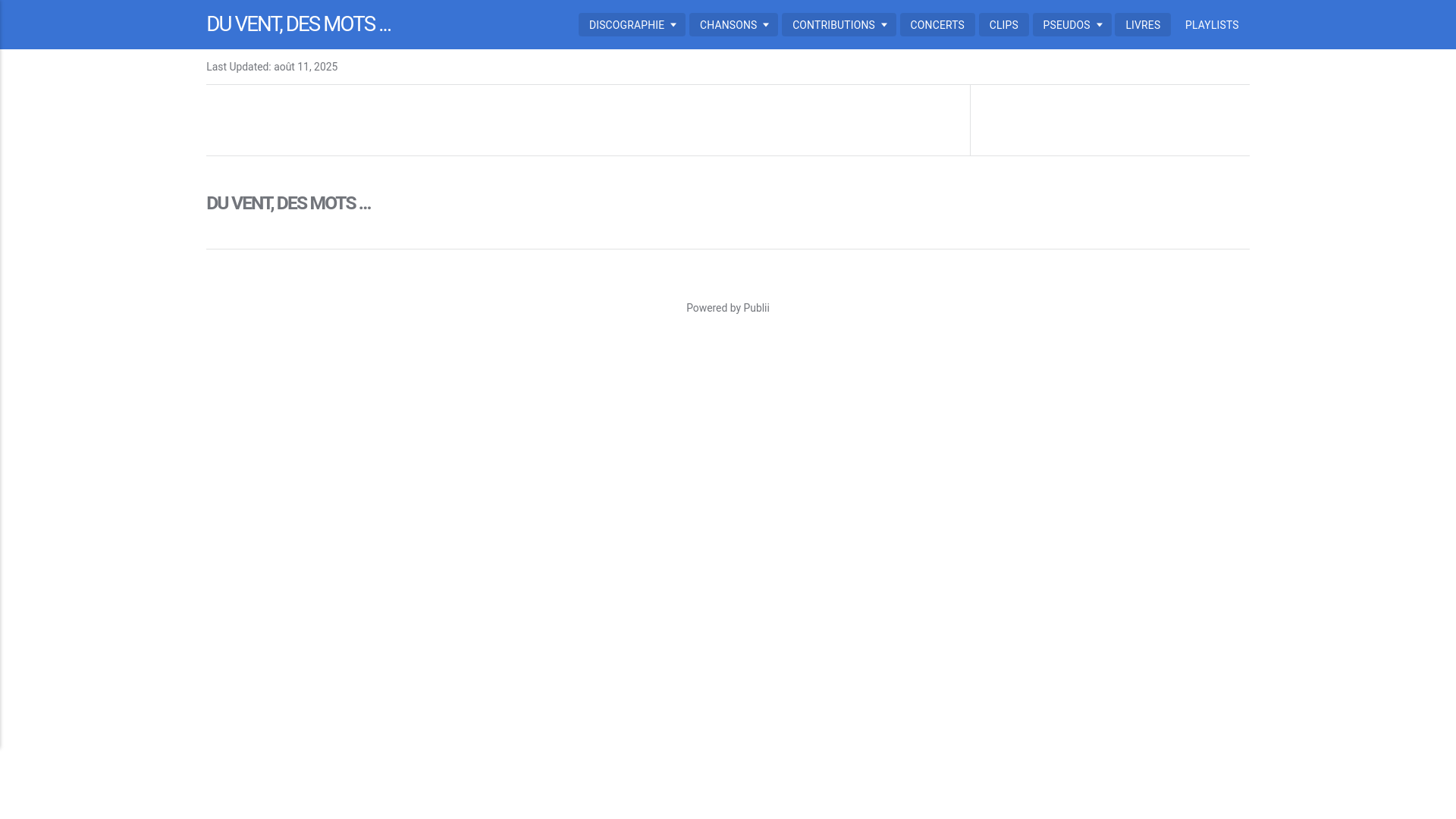Go to the LIVRES page

(1143, 25)
